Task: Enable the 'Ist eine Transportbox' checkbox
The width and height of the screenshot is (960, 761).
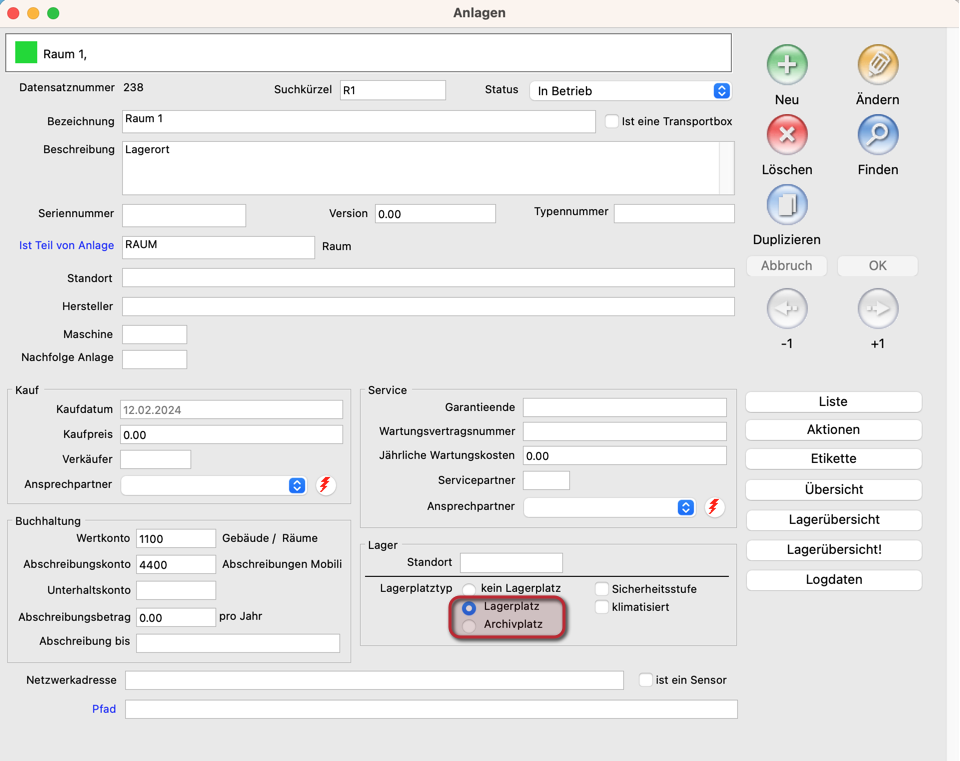Action: tap(612, 122)
